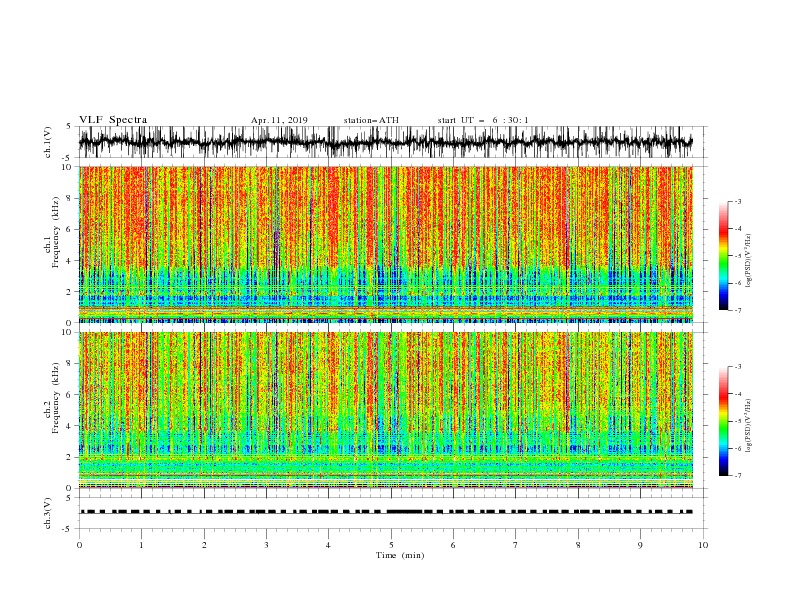Click the ch.2 PSD color bar
Screen dimensions: 792x612
coord(723,421)
